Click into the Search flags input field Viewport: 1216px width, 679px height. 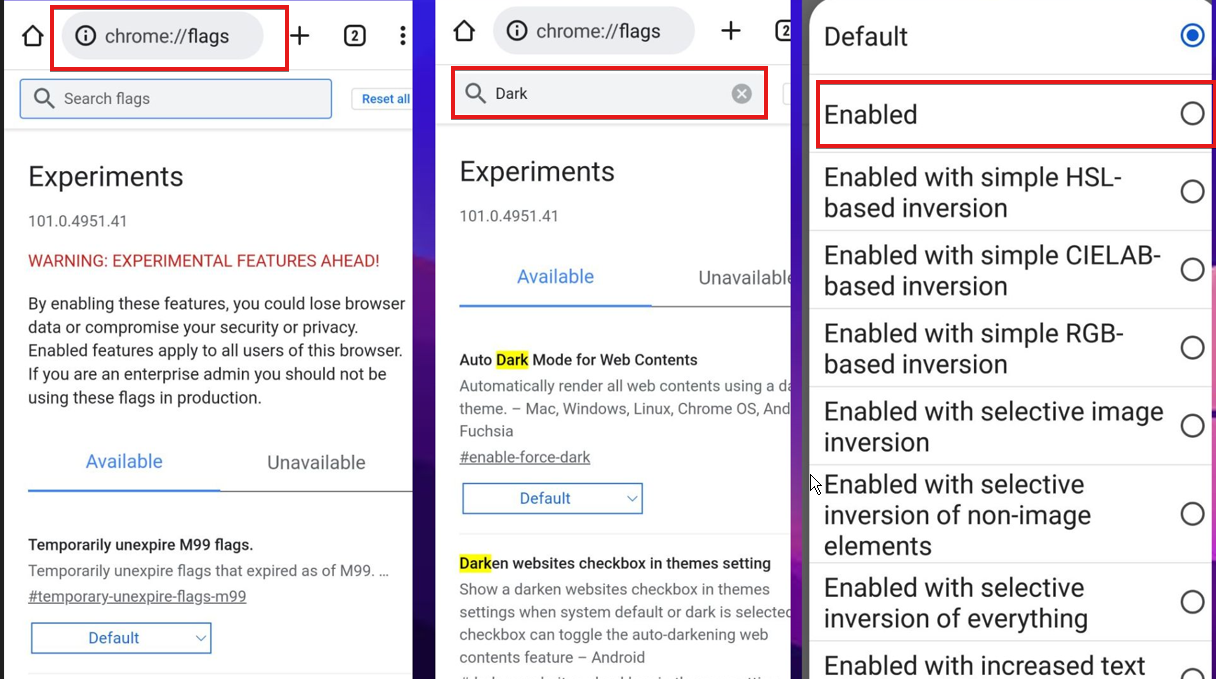176,98
